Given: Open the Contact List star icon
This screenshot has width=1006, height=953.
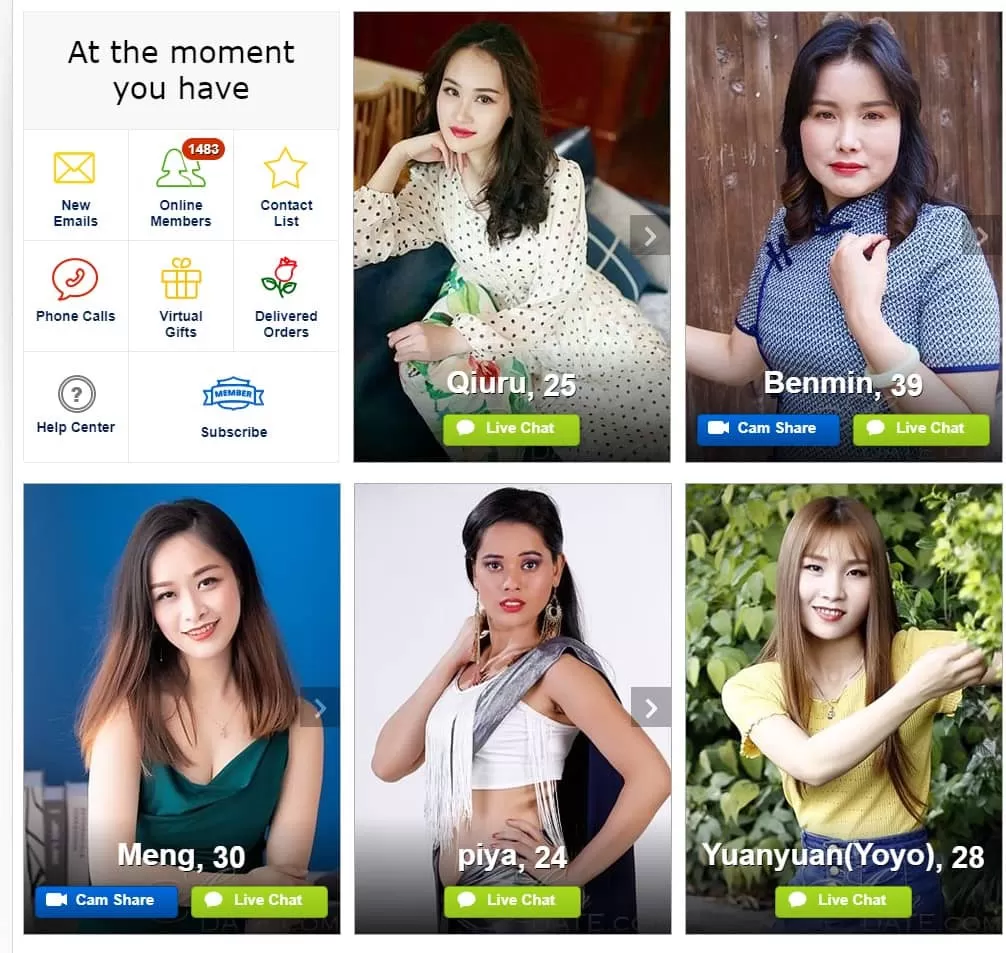Looking at the screenshot, I should coord(286,167).
